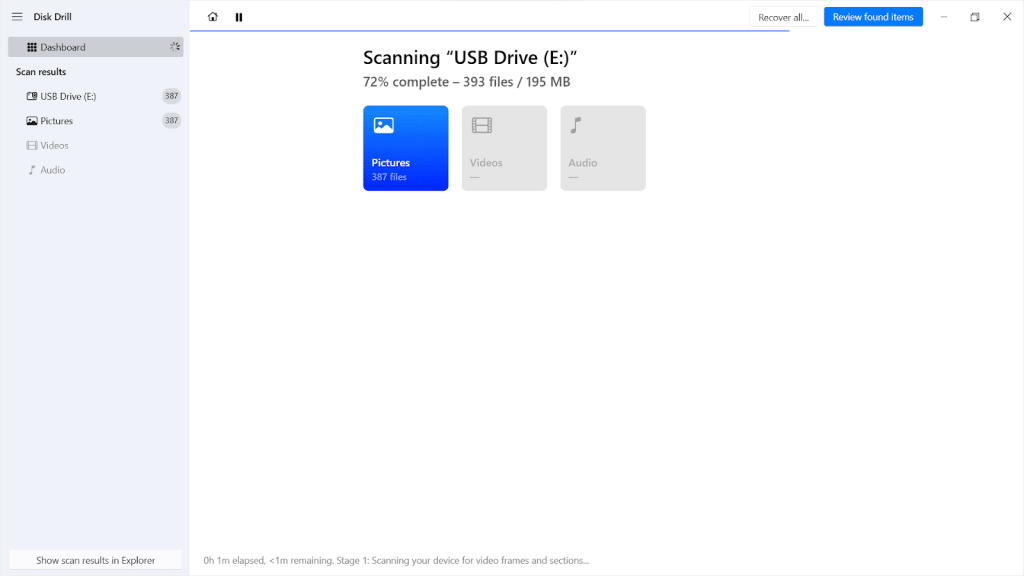The image size is (1024, 576).
Task: Click Review found items button
Action: tap(873, 17)
